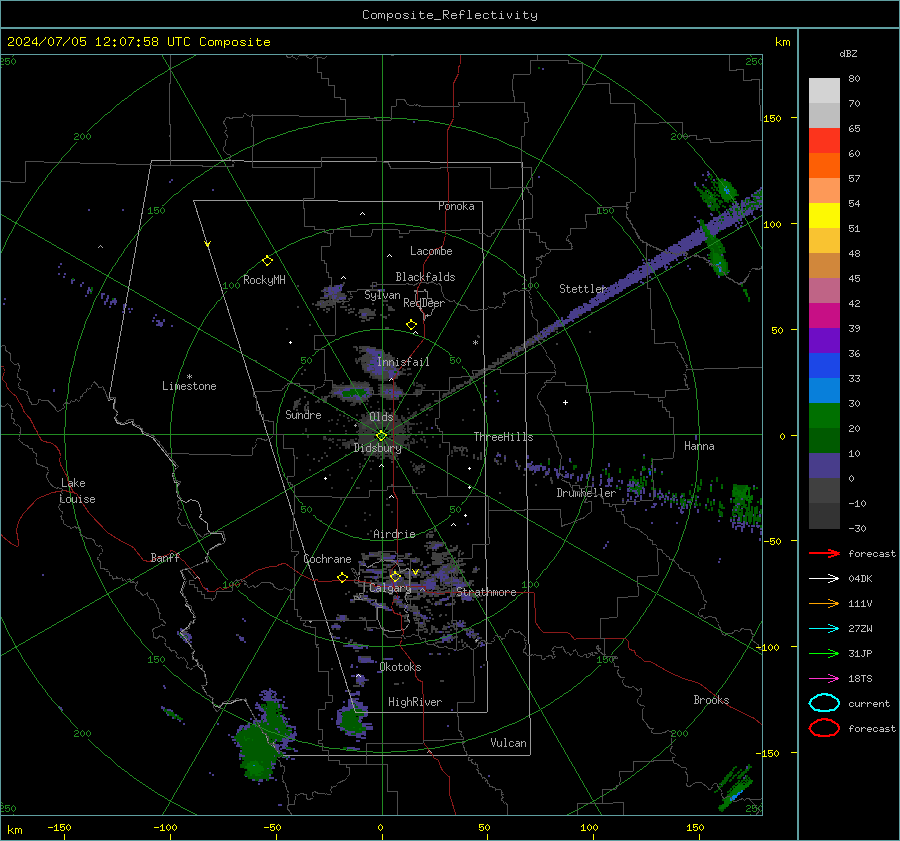The height and width of the screenshot is (841, 900).
Task: Click the Drumheller label
Action: tap(586, 493)
